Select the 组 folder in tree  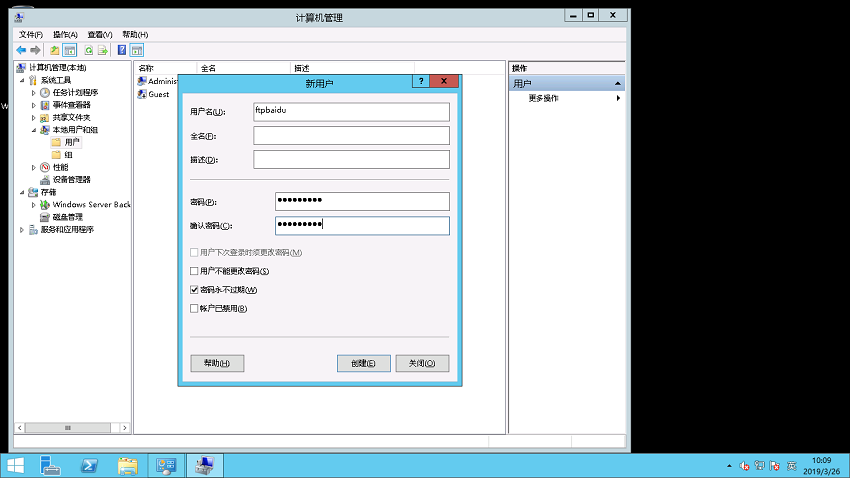pyautogui.click(x=62, y=155)
